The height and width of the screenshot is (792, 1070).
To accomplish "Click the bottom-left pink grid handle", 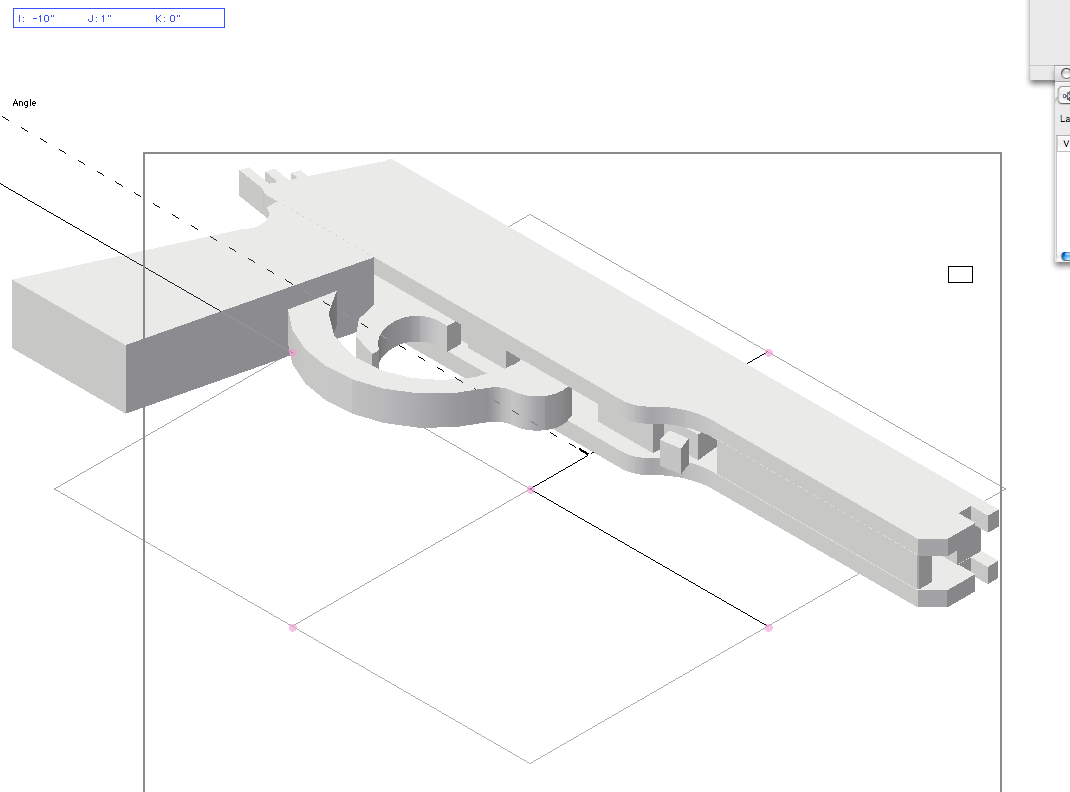I will 293,628.
